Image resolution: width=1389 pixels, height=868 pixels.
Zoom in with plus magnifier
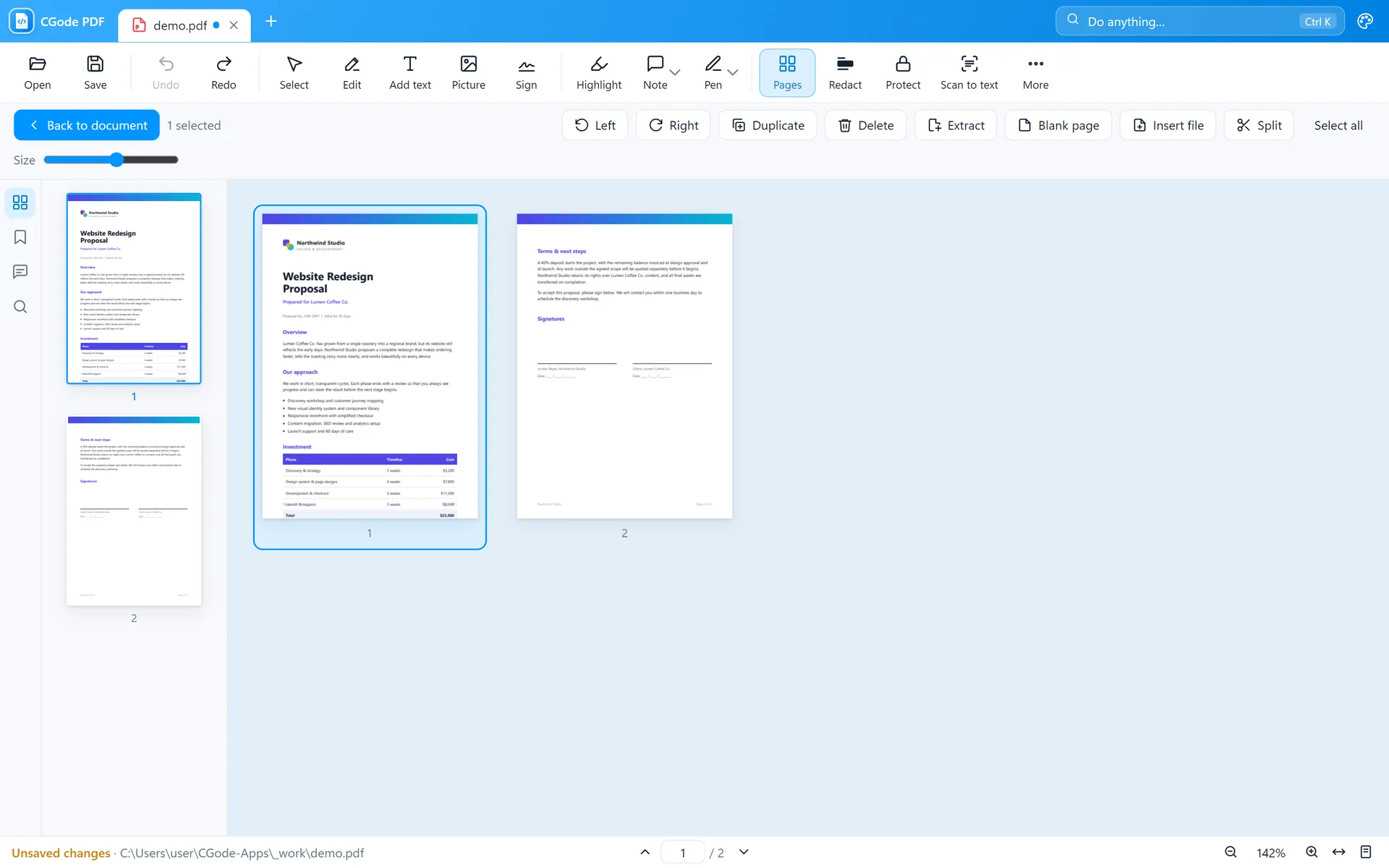[x=1312, y=852]
